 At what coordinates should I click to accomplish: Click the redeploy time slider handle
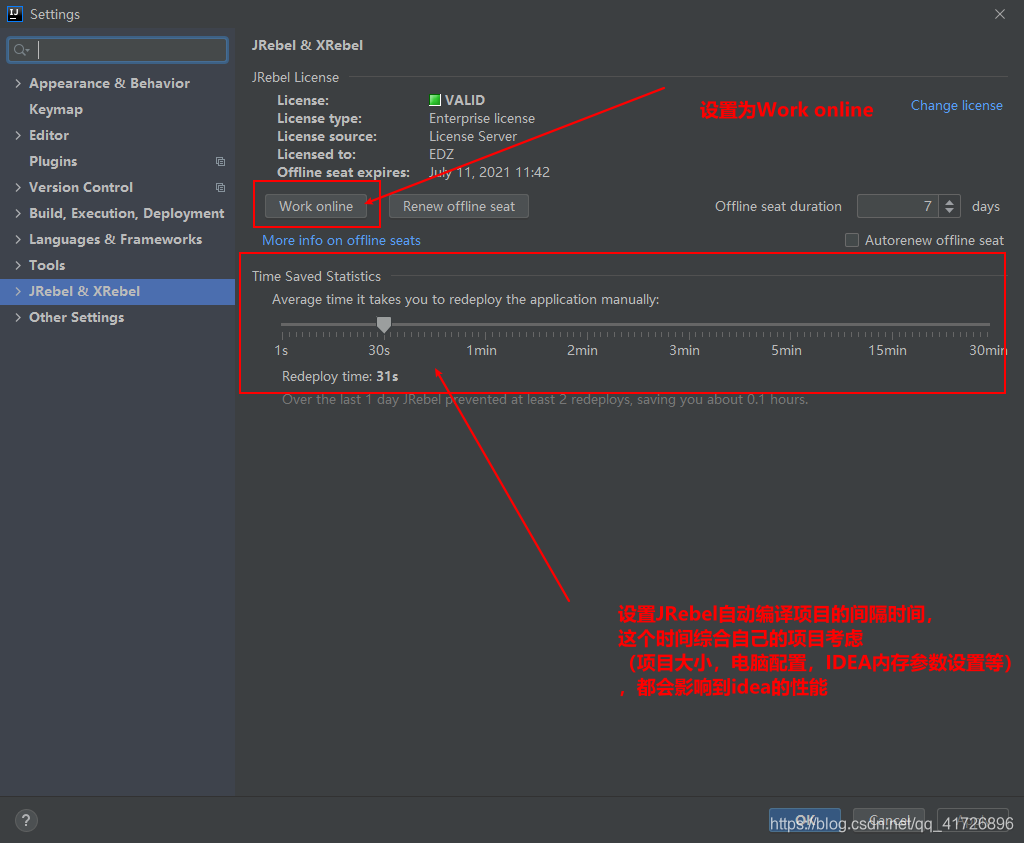[x=384, y=325]
